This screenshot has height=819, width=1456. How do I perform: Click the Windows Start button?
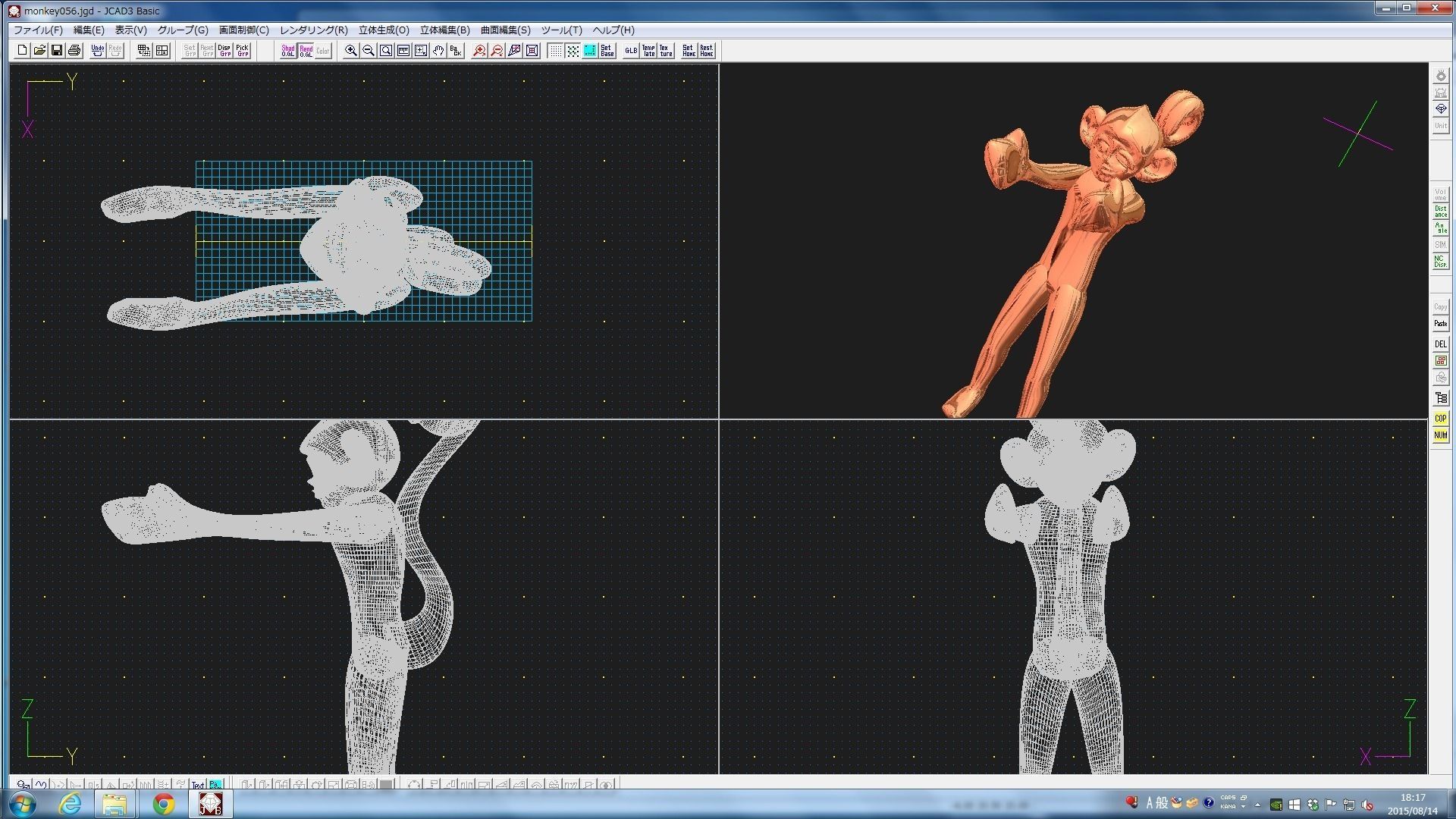[21, 804]
